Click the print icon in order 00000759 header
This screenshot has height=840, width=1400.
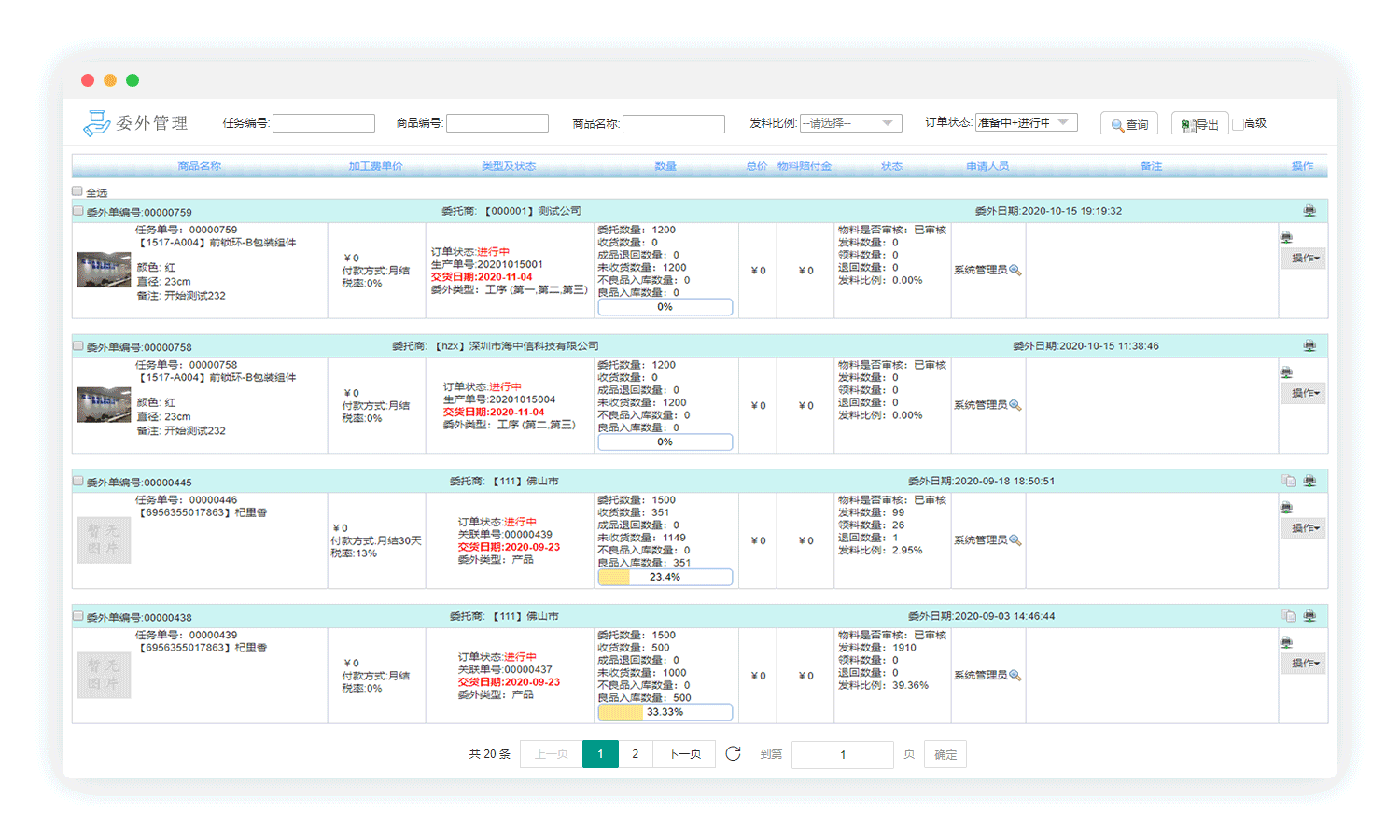(x=1309, y=211)
